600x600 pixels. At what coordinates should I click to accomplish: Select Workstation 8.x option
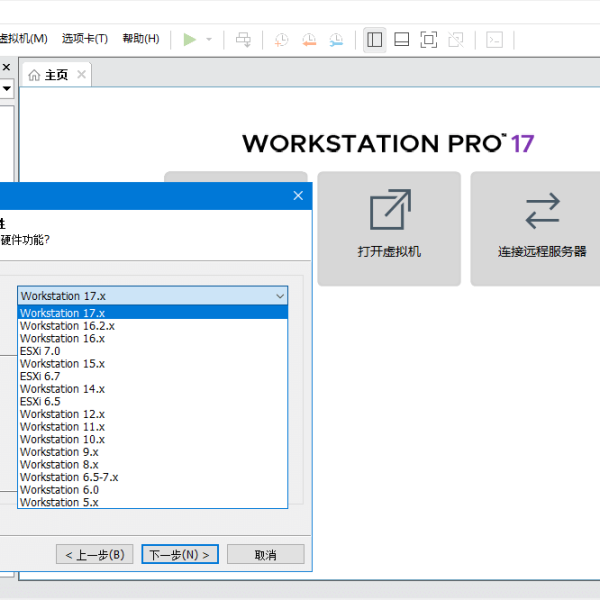click(x=152, y=465)
